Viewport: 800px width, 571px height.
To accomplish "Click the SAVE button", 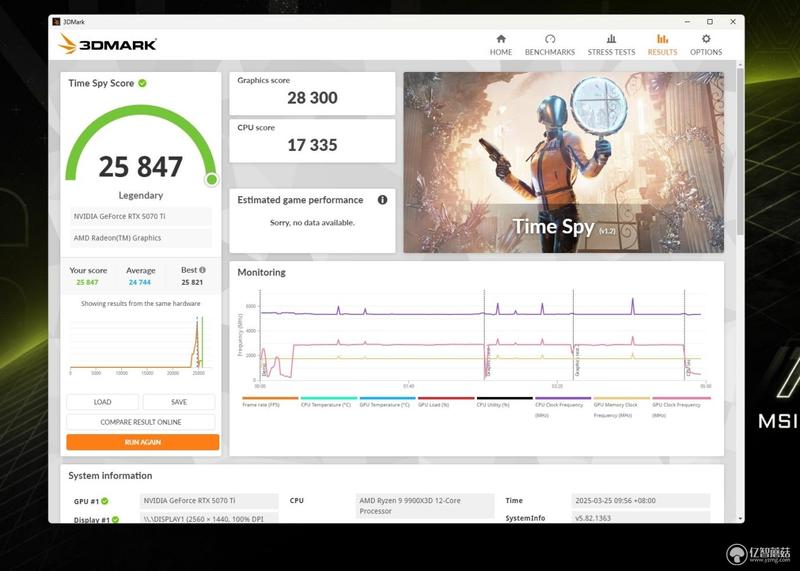I will coord(179,402).
